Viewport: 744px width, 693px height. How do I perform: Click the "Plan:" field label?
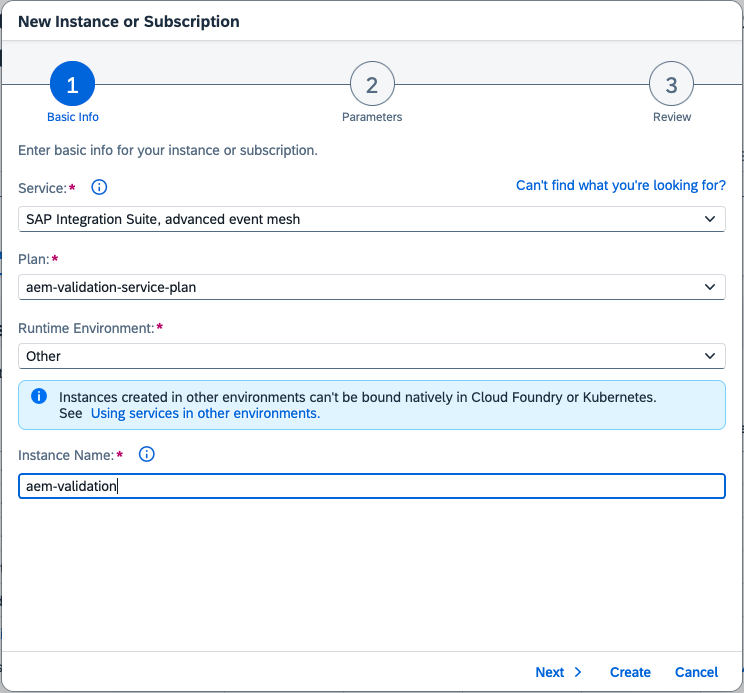click(34, 259)
